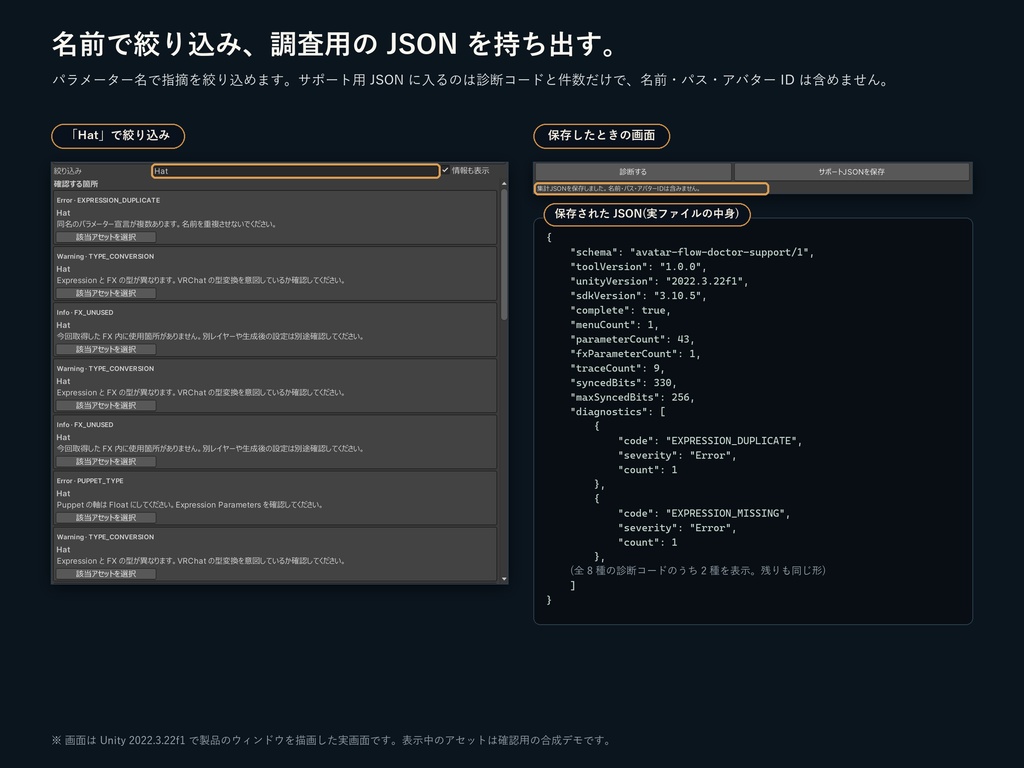Click 該当アセットを選択 under EXPRESSION_DUPLICATE
Screen dimensions: 1024x768
pos(106,237)
